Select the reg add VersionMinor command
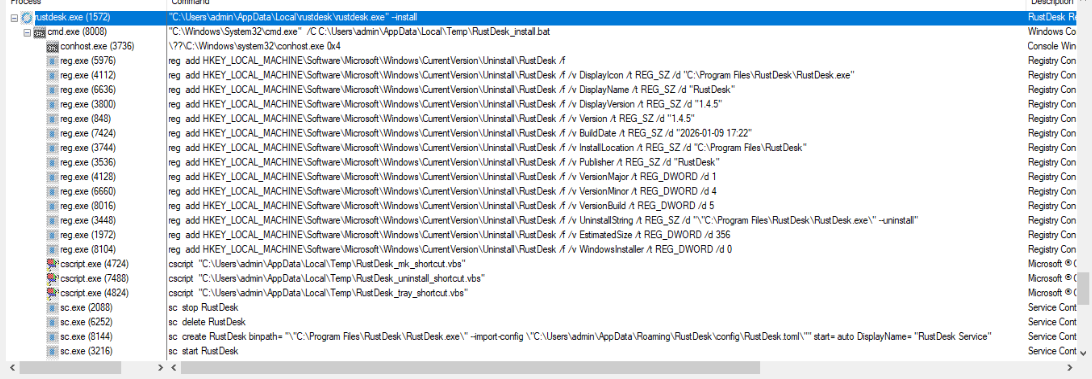Screen dimensions: 1092x379 click(442, 191)
